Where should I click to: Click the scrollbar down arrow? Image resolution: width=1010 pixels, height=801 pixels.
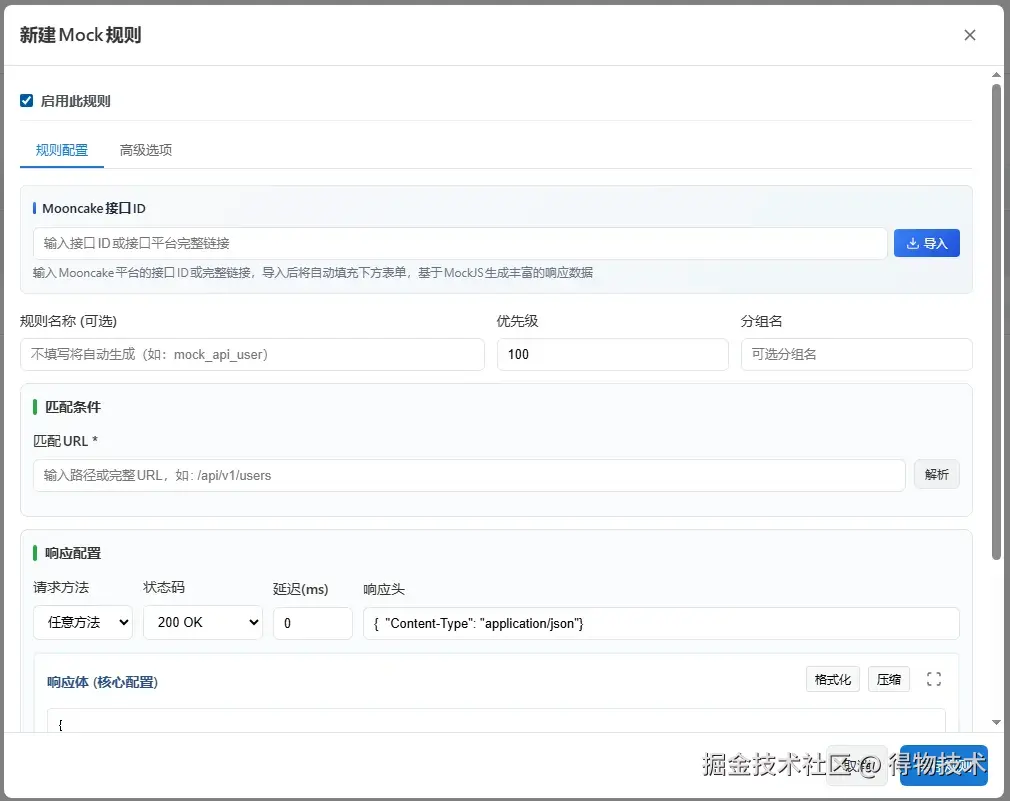(x=996, y=722)
